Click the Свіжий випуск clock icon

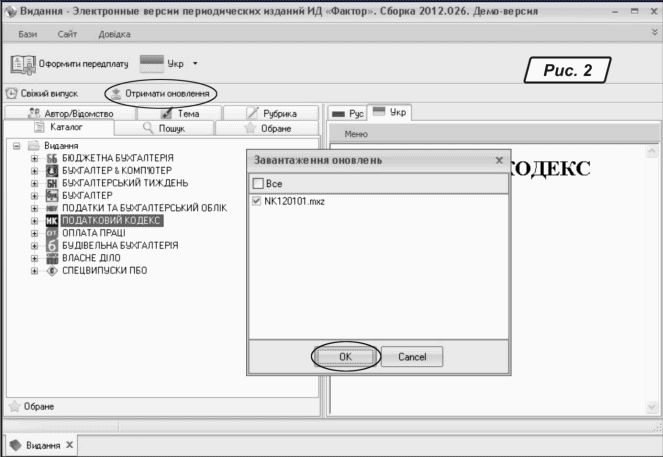point(12,94)
